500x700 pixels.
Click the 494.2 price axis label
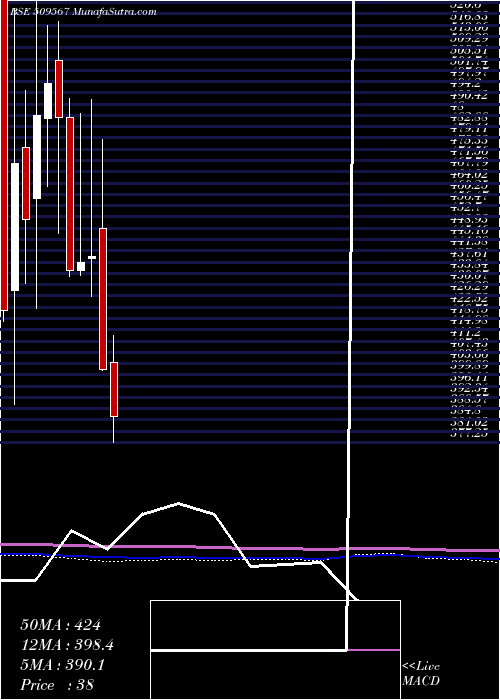point(465,85)
